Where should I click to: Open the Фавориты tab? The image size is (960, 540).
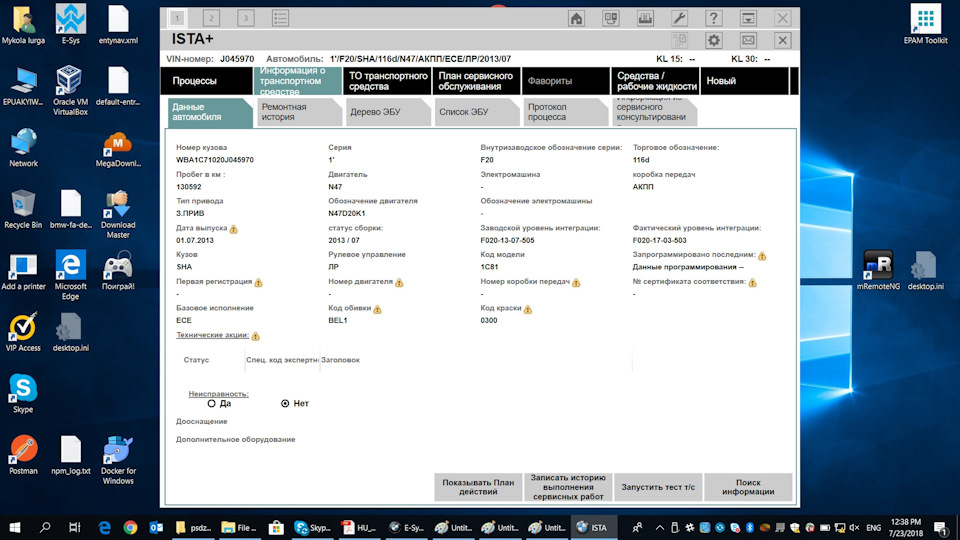click(566, 81)
